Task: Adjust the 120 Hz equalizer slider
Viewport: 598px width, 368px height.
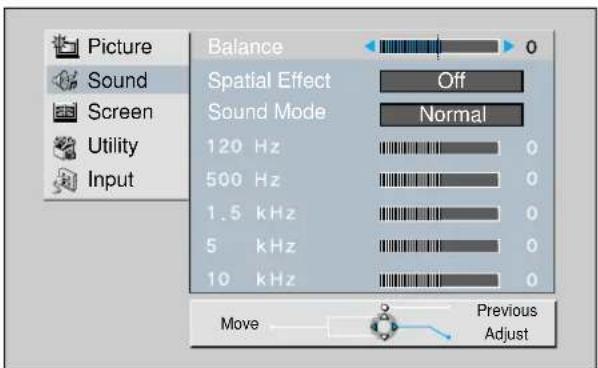Action: [x=439, y=148]
